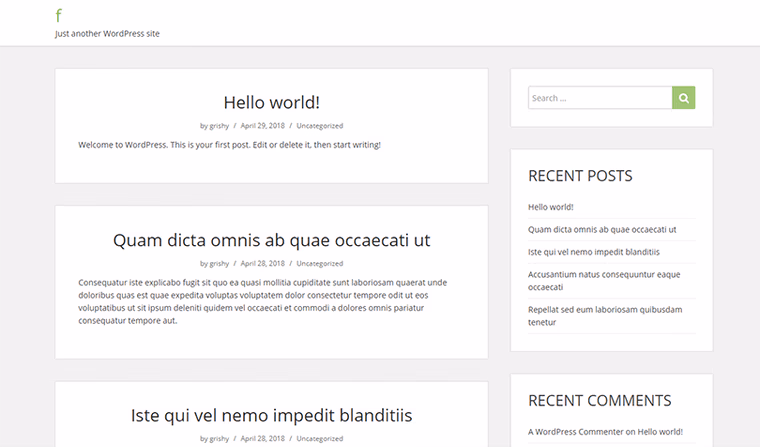The image size is (760, 447).
Task: Open 'Accusantium natus consequuntur eaque occaecati' recent post
Action: (603, 280)
